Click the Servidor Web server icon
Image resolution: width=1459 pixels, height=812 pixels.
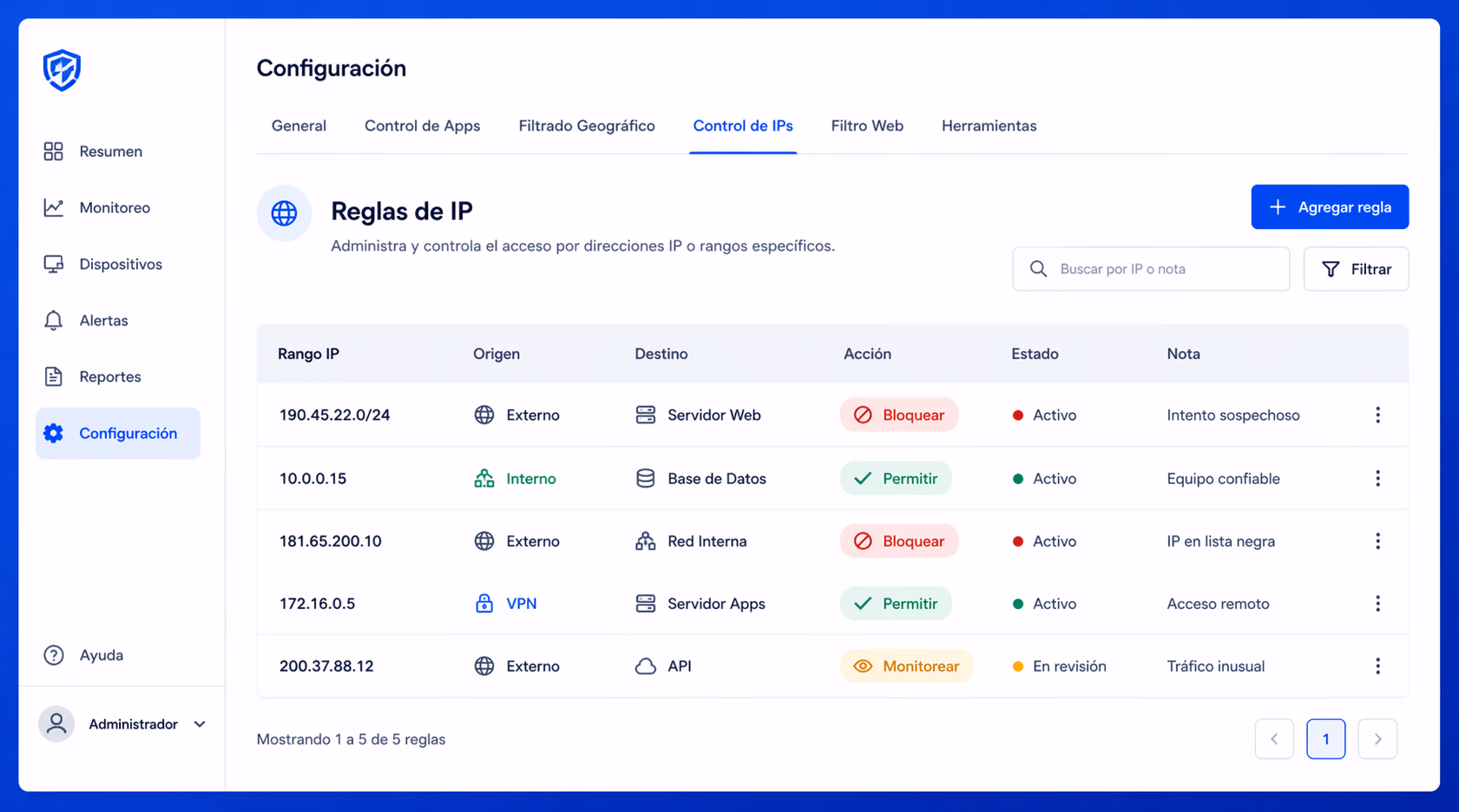point(646,415)
